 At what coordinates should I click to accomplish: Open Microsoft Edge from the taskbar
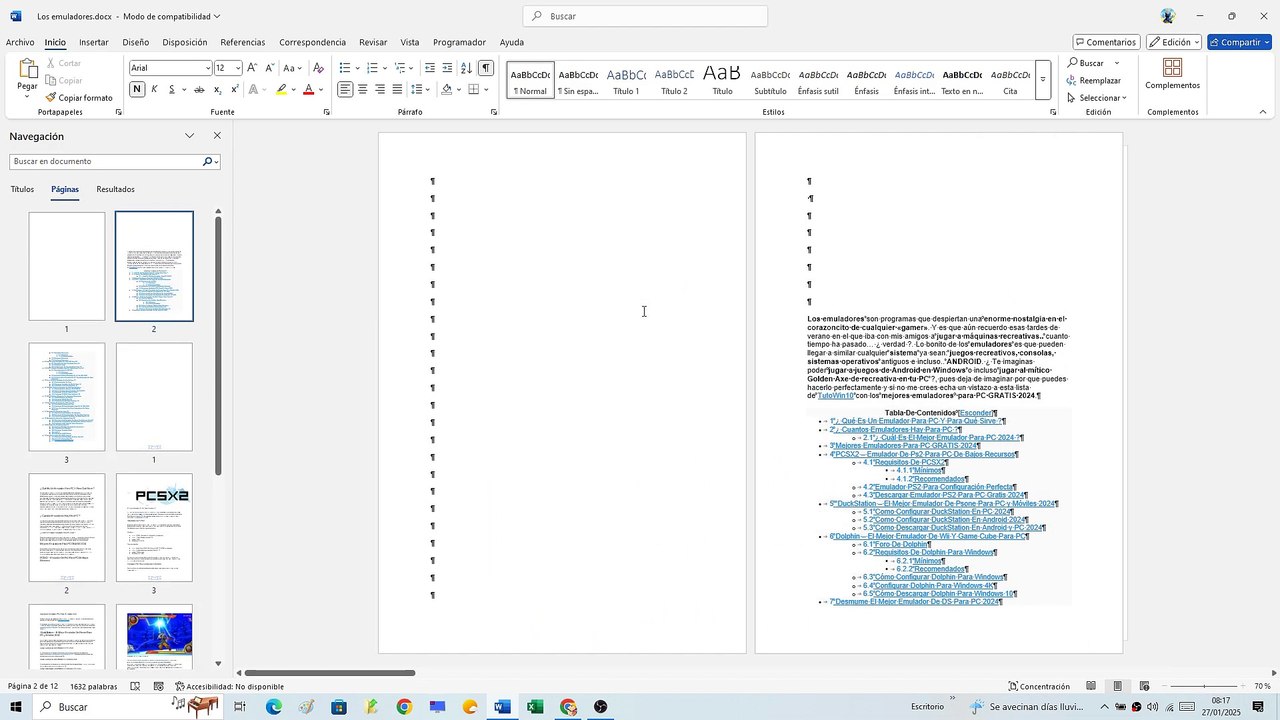pyautogui.click(x=274, y=707)
